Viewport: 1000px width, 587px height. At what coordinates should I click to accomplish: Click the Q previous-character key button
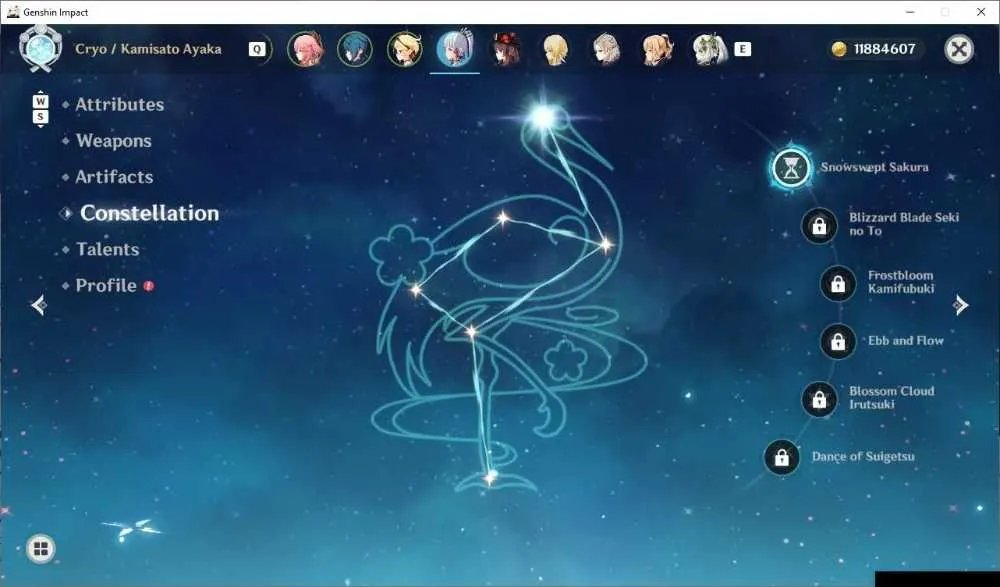click(x=257, y=49)
